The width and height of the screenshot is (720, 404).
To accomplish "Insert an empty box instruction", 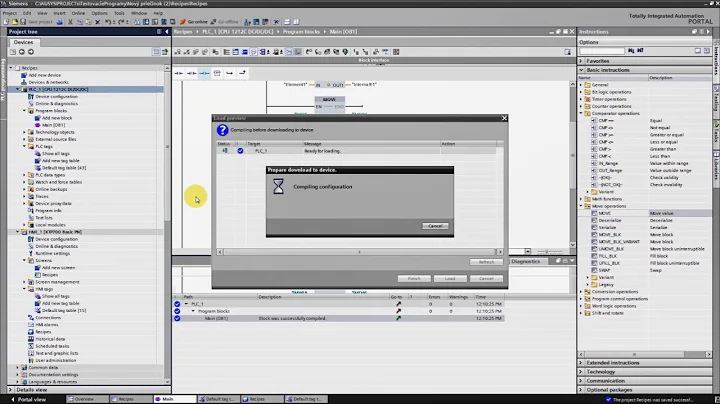I will click(x=217, y=73).
